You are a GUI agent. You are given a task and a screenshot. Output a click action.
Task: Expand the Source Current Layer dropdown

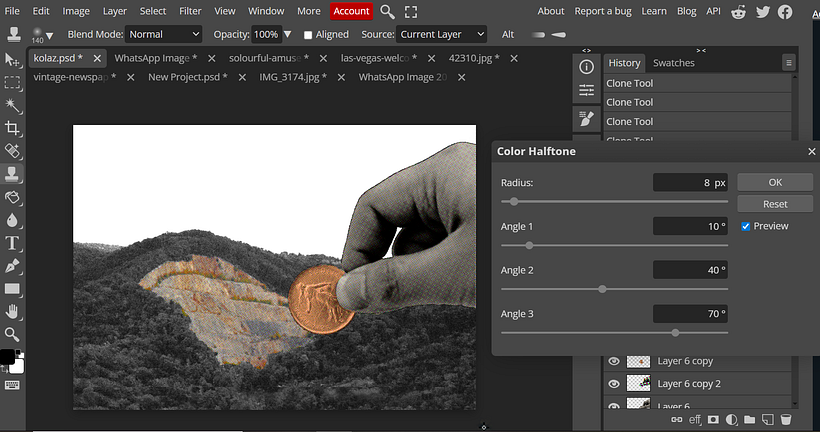click(x=441, y=34)
